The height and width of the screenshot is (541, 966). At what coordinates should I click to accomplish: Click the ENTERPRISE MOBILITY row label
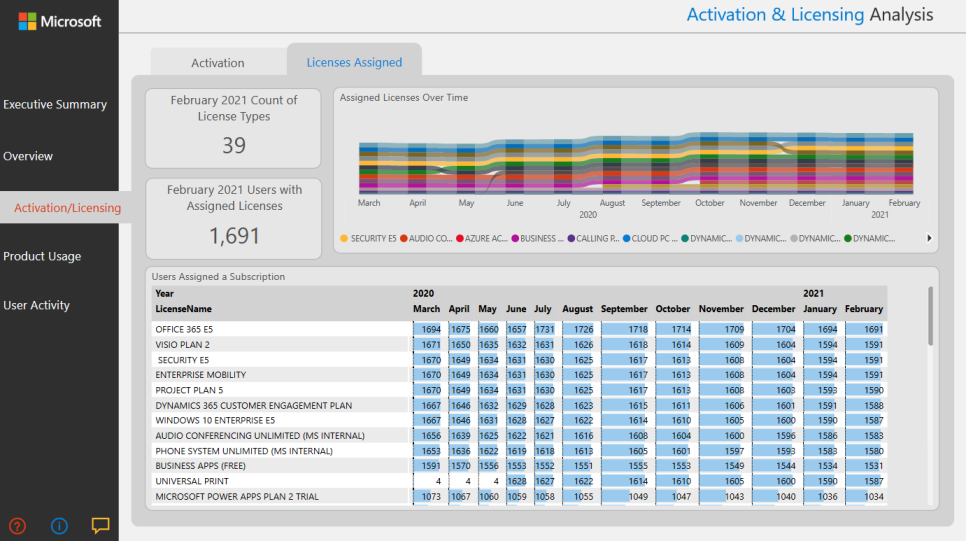click(201, 375)
